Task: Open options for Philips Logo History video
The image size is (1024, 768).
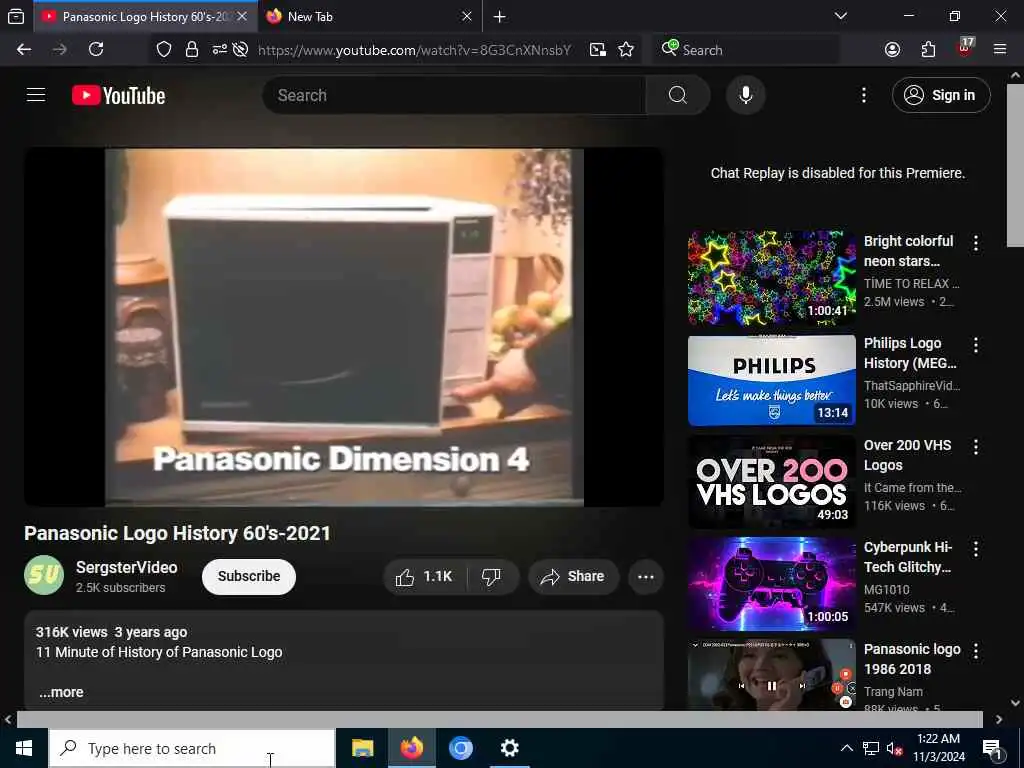Action: pyautogui.click(x=976, y=345)
